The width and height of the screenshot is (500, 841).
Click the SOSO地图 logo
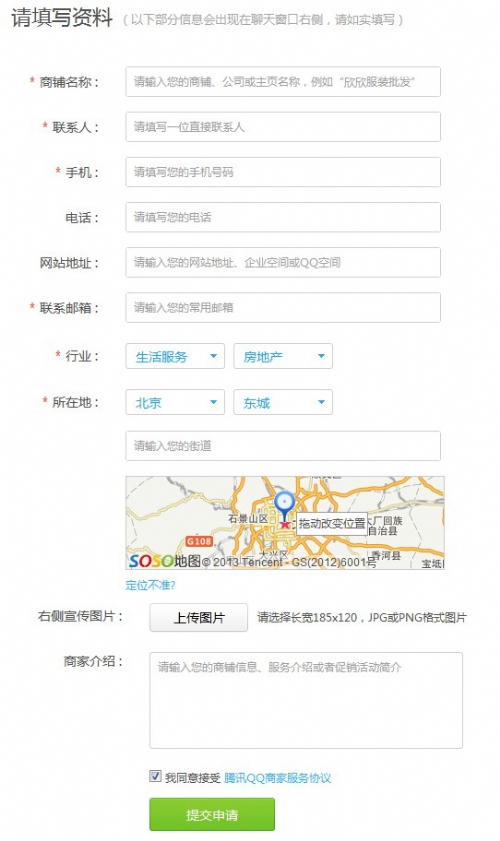coord(164,561)
